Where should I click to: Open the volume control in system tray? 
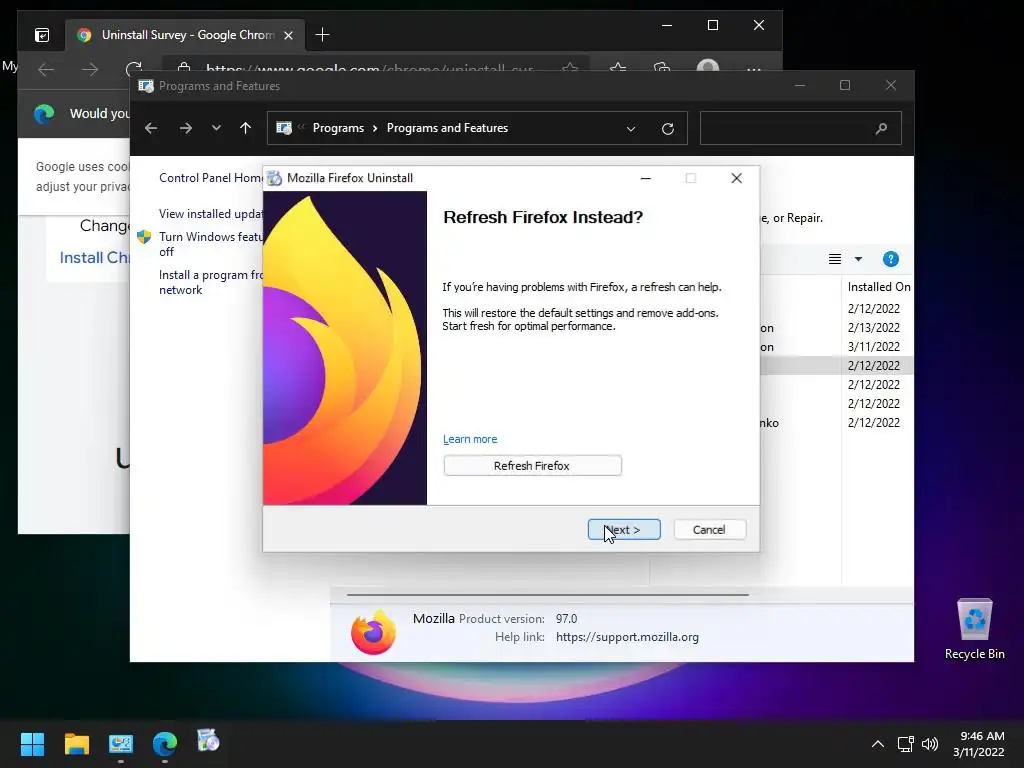click(930, 744)
